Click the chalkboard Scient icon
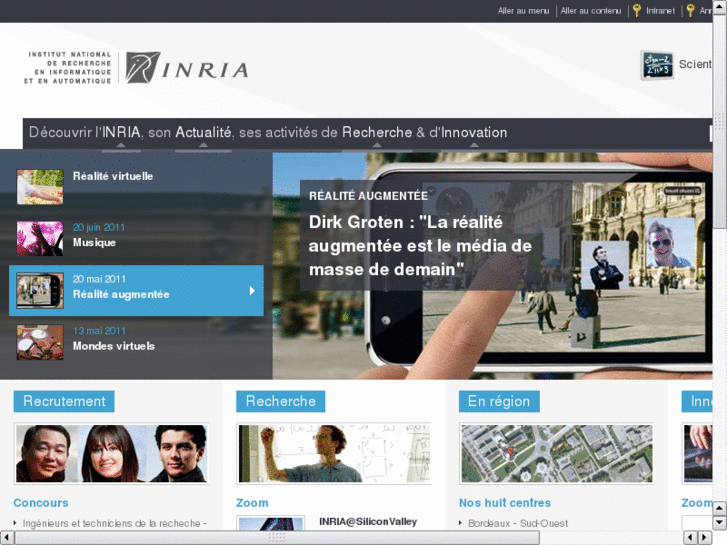This screenshot has height=545, width=727. [657, 65]
